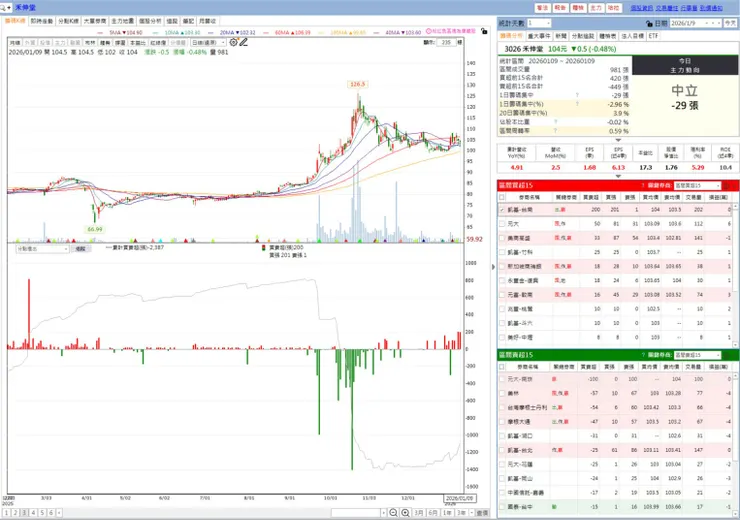Click the 20MA legend color line
This screenshot has height=520, width=740.
(211, 33)
